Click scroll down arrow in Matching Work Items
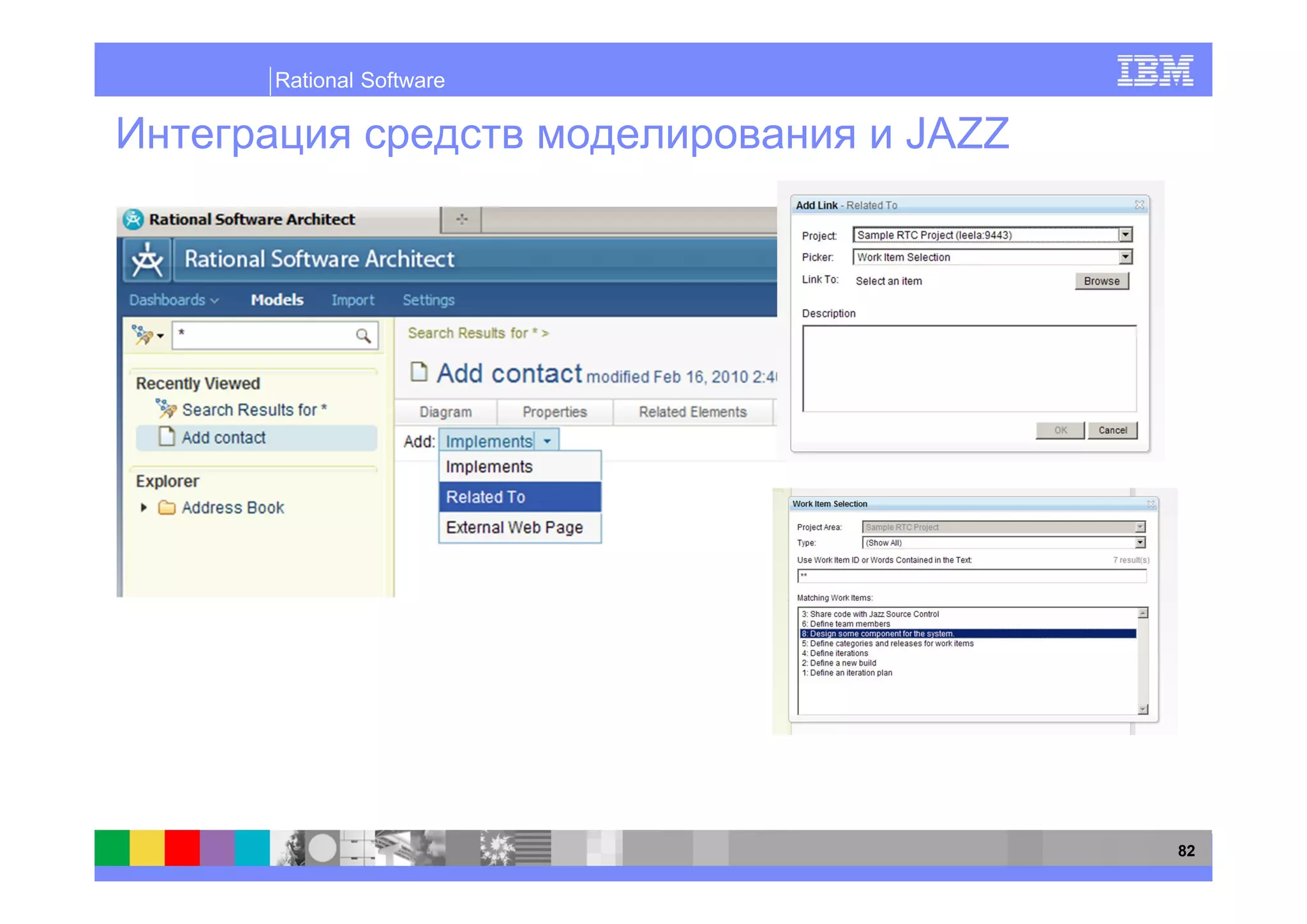Screen dimensions: 1307x924 coord(1143,710)
